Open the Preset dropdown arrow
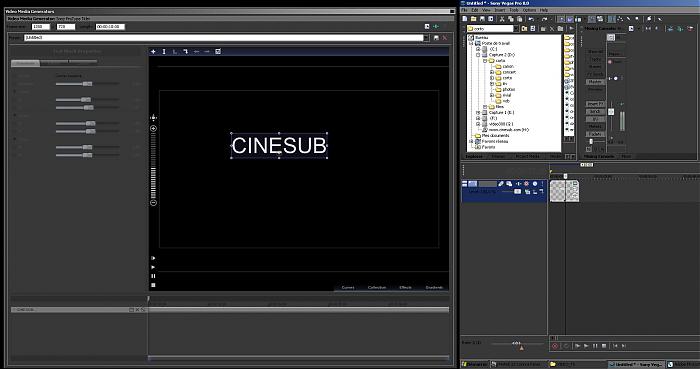700x369 pixels. (426, 38)
